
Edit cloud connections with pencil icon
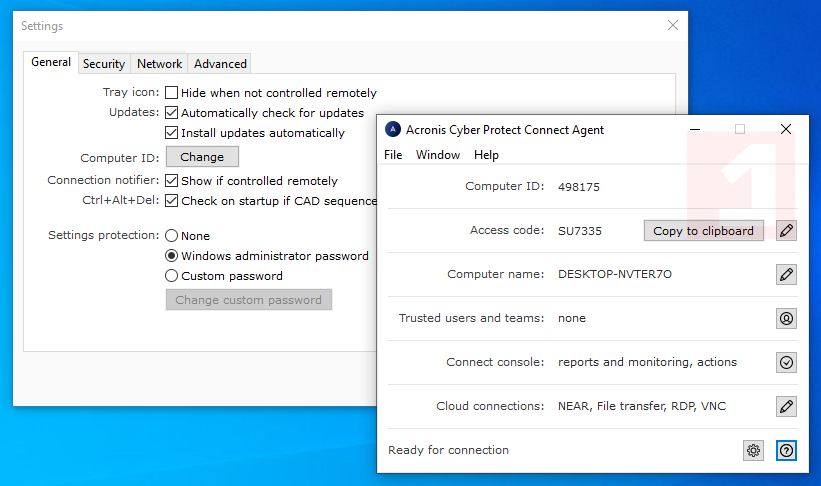786,406
